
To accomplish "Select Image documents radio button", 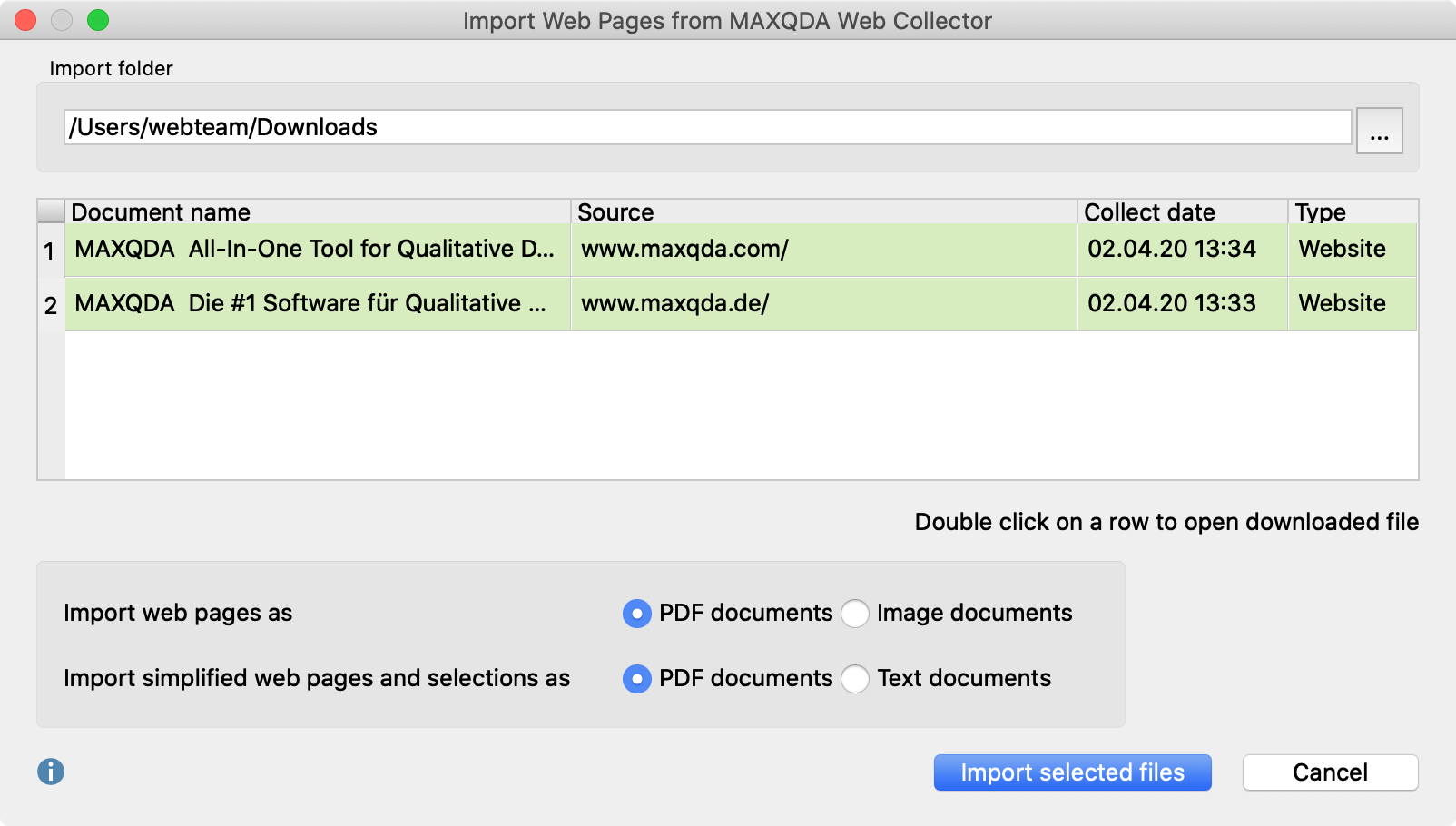I will tap(855, 614).
